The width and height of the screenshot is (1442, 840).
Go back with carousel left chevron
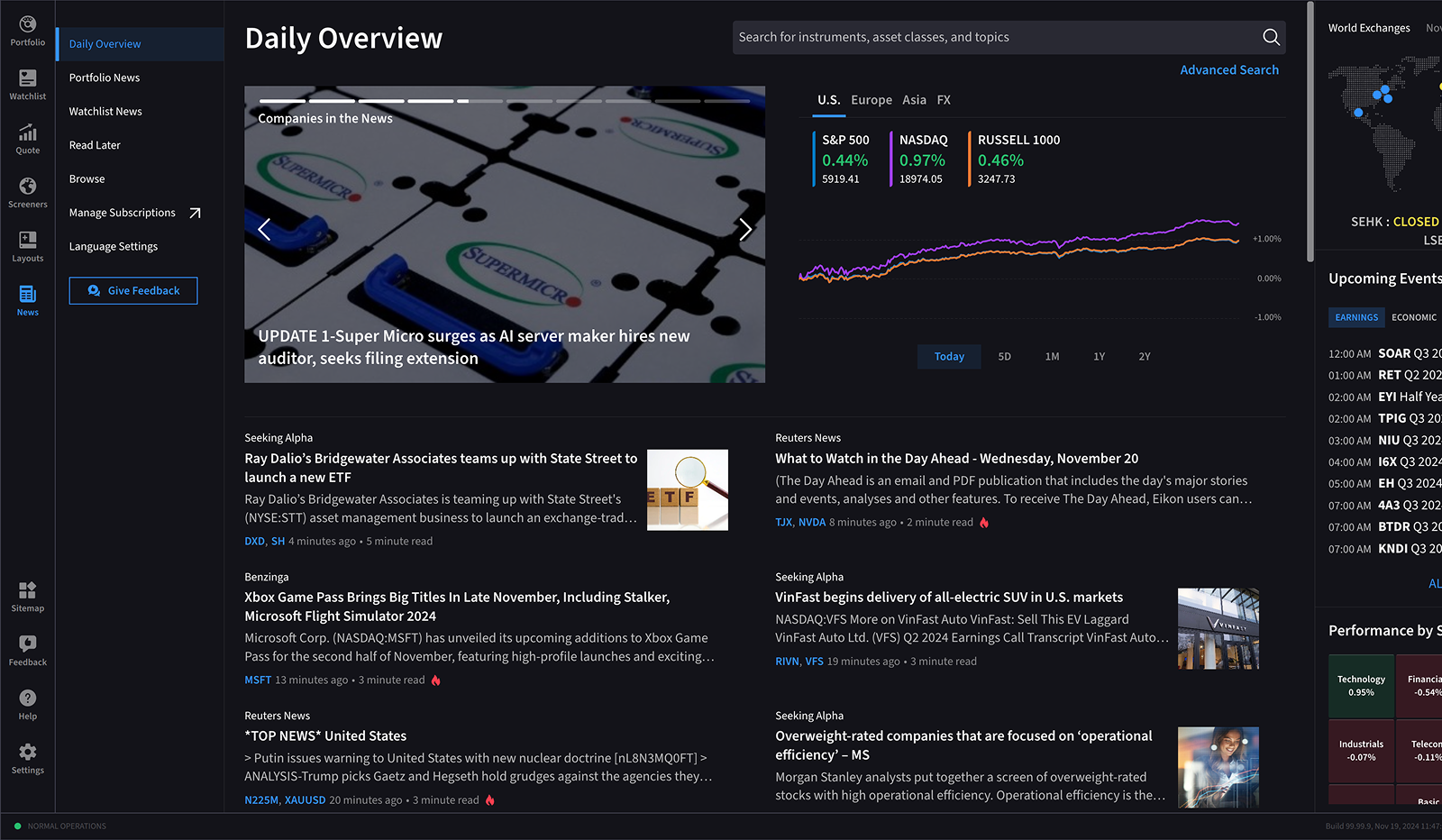[264, 230]
